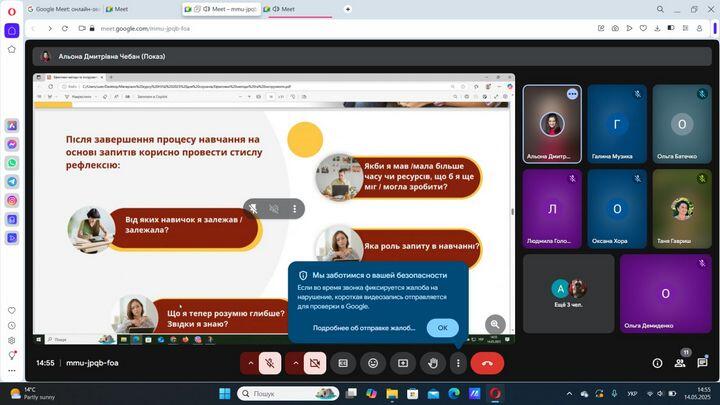
Task: Open Messenger in Opera sidebar
Action: coord(12,144)
